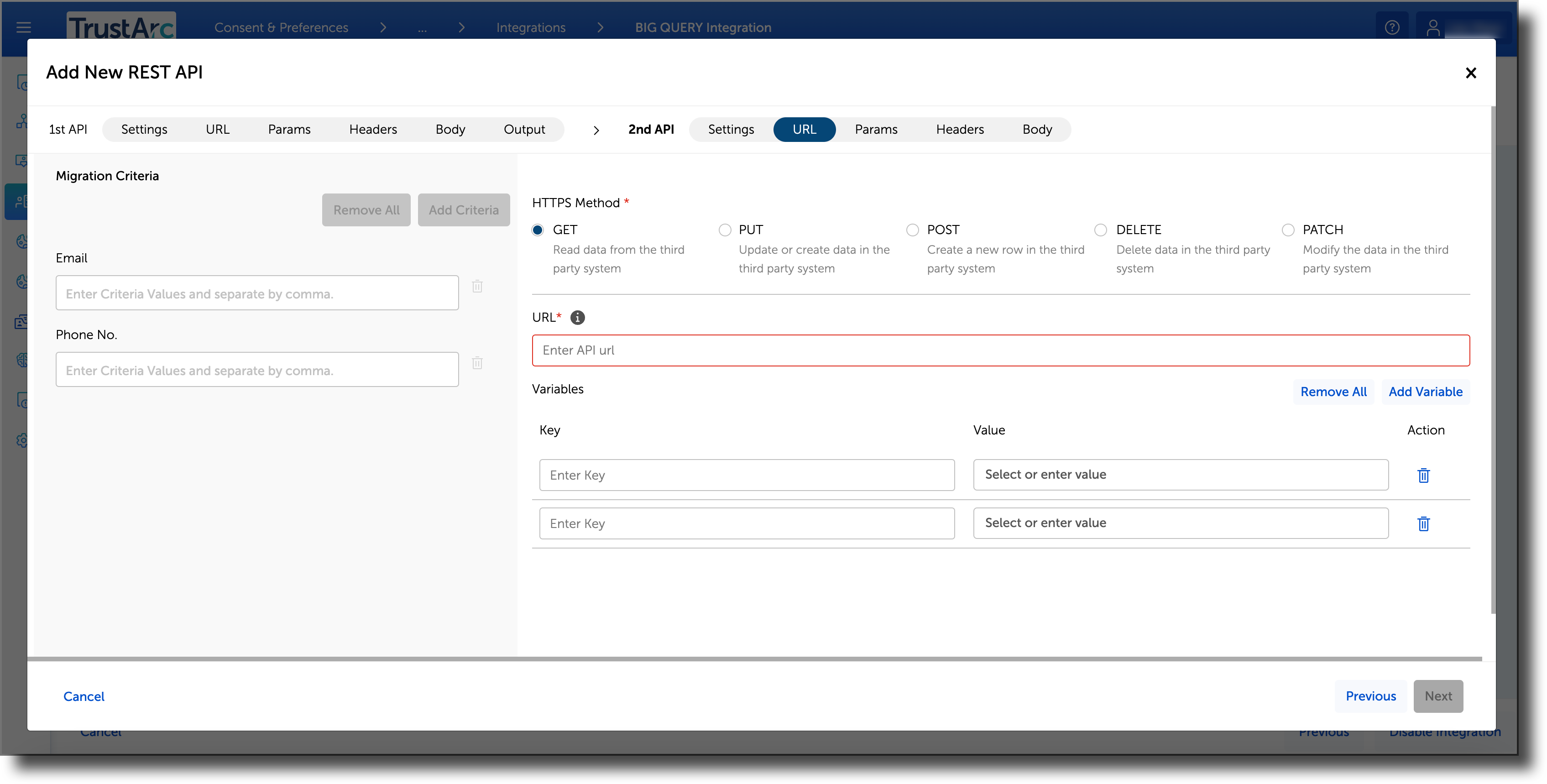Image resolution: width=1547 pixels, height=784 pixels.
Task: Remove the Email criteria with trash icon
Action: click(477, 286)
